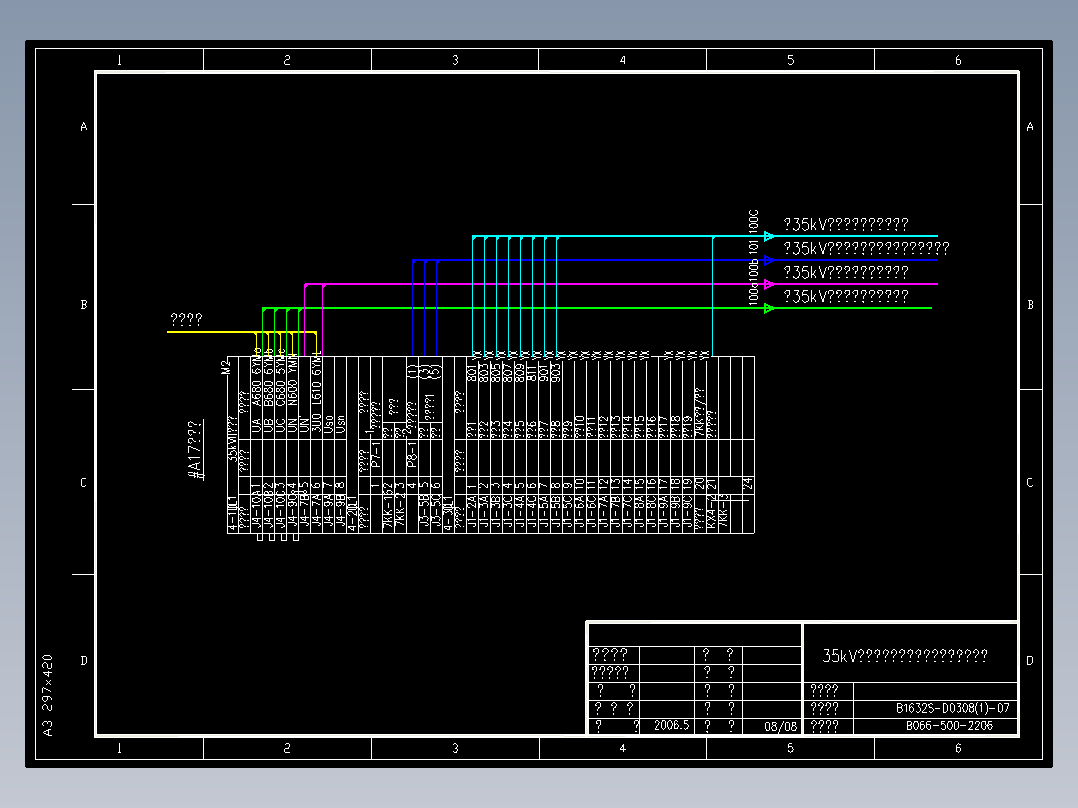Select terminal wire number 809
This screenshot has height=808, width=1078.
(x=520, y=373)
